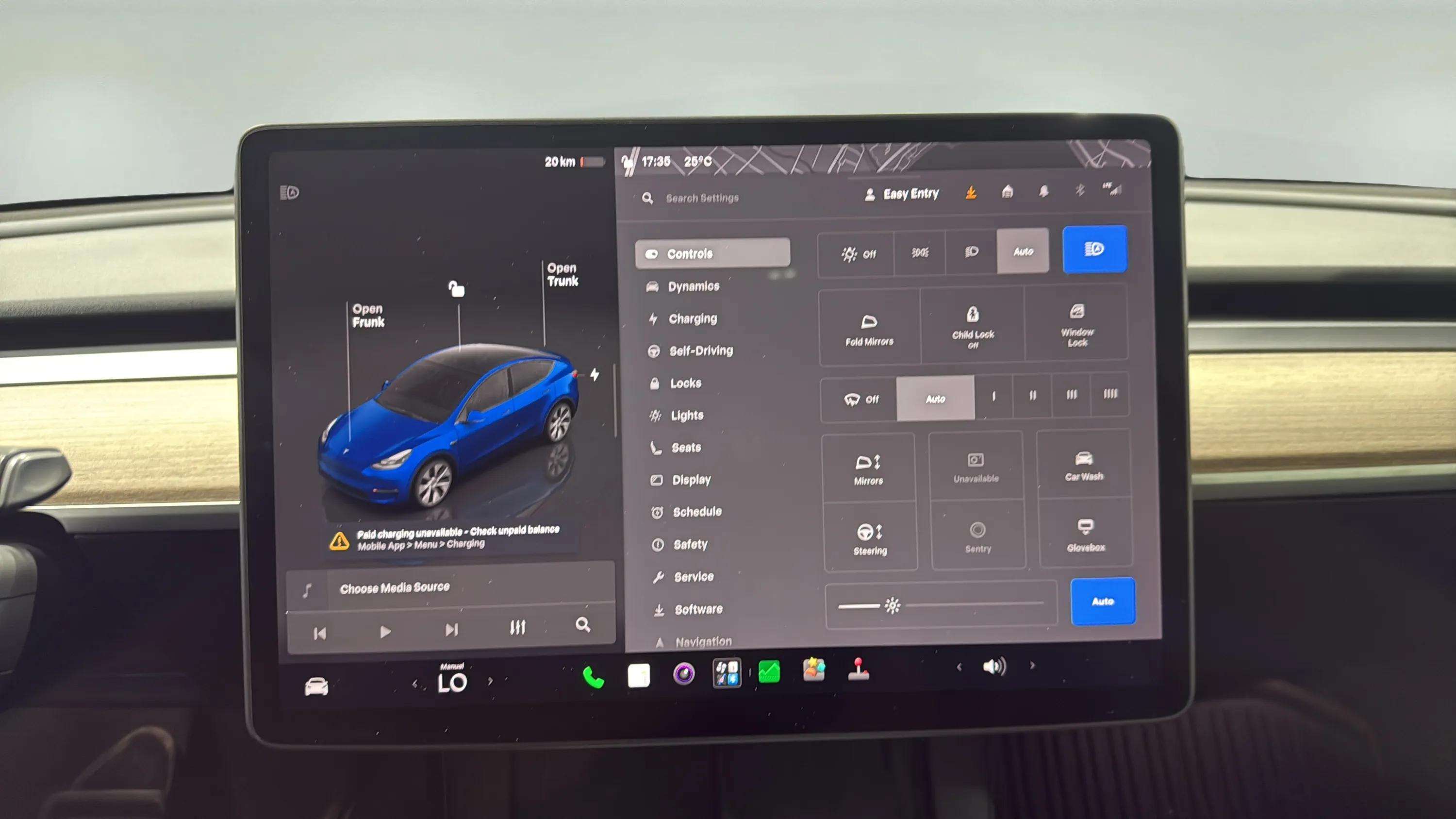This screenshot has height=819, width=1456.
Task: Set wipers to Auto
Action: pyautogui.click(x=935, y=399)
